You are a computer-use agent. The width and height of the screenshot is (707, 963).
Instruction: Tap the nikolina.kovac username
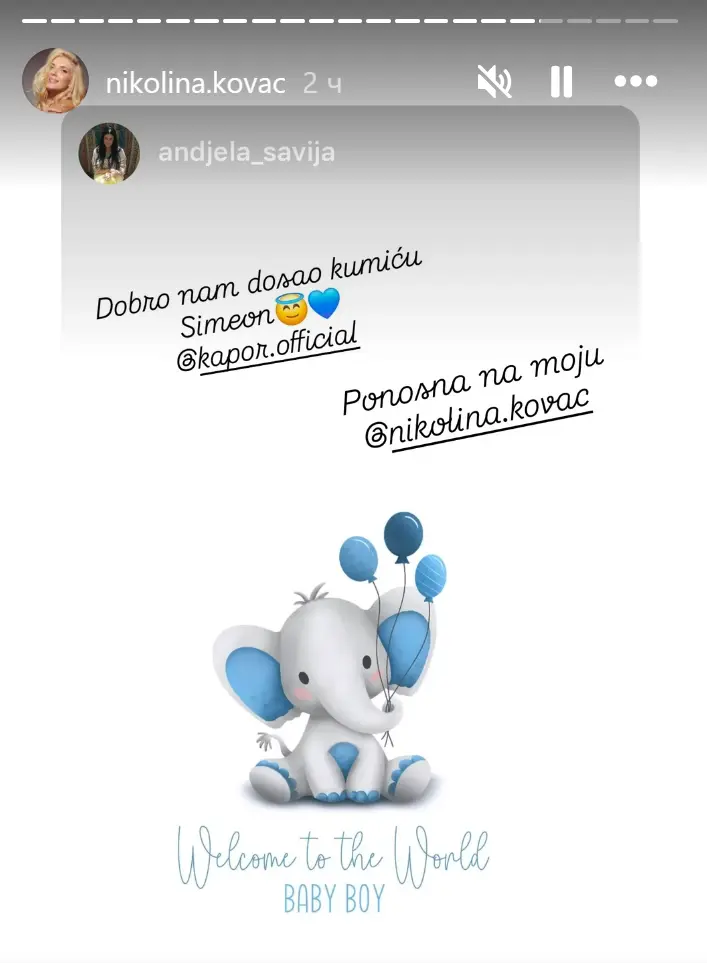click(196, 83)
